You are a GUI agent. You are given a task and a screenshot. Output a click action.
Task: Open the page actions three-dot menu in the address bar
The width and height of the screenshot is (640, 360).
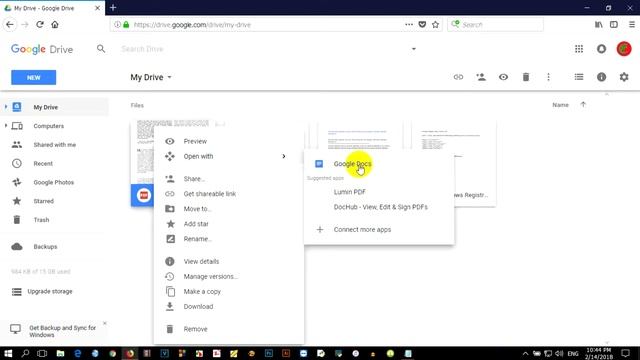[409, 24]
